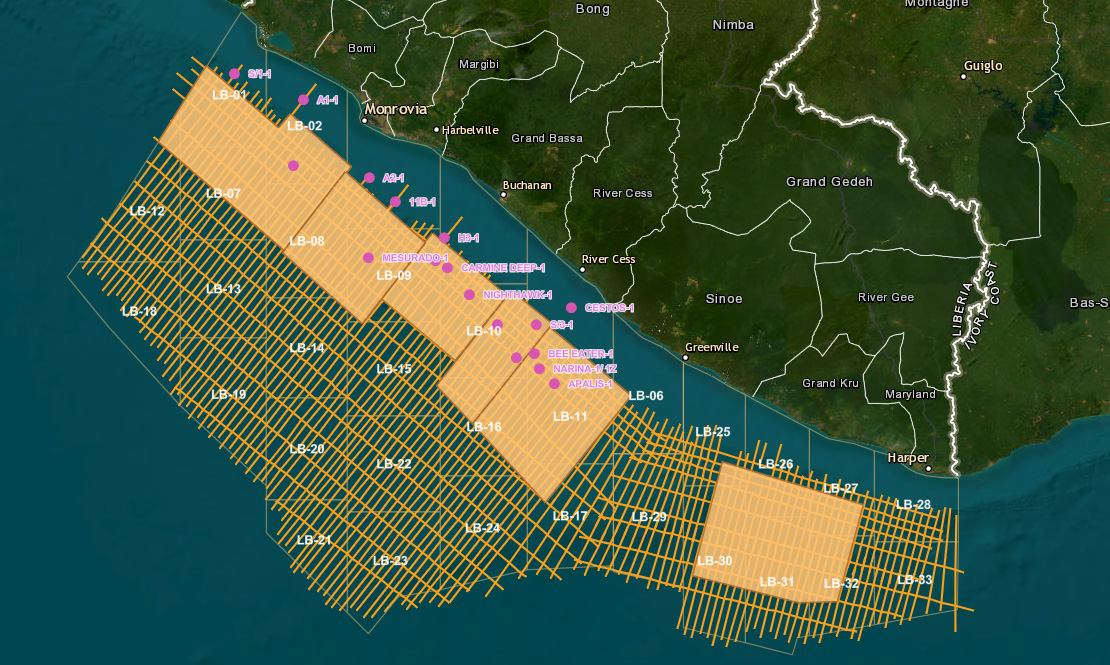
Task: Select the LB-13 block label
Action: [x=223, y=289]
